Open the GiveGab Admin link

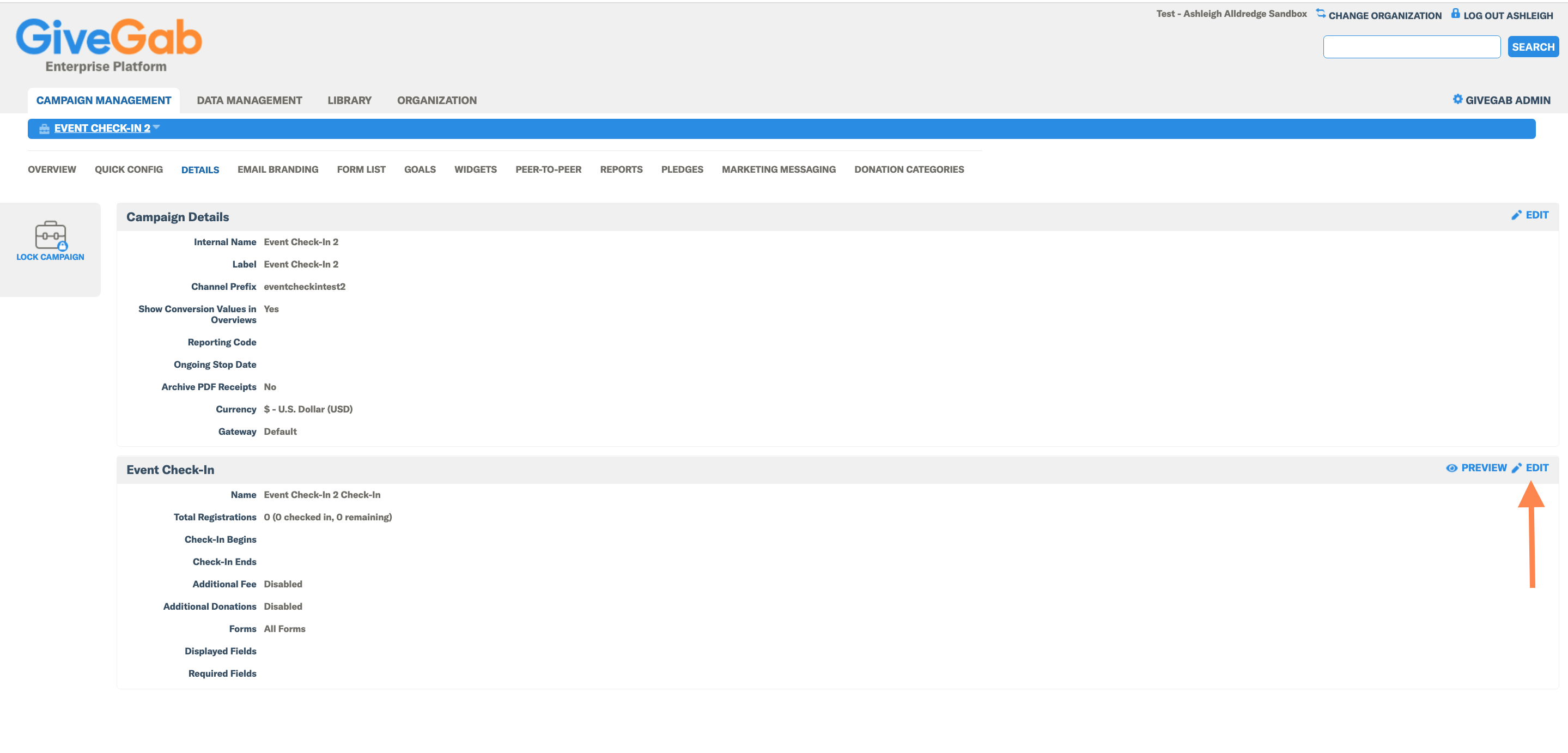coord(1508,100)
